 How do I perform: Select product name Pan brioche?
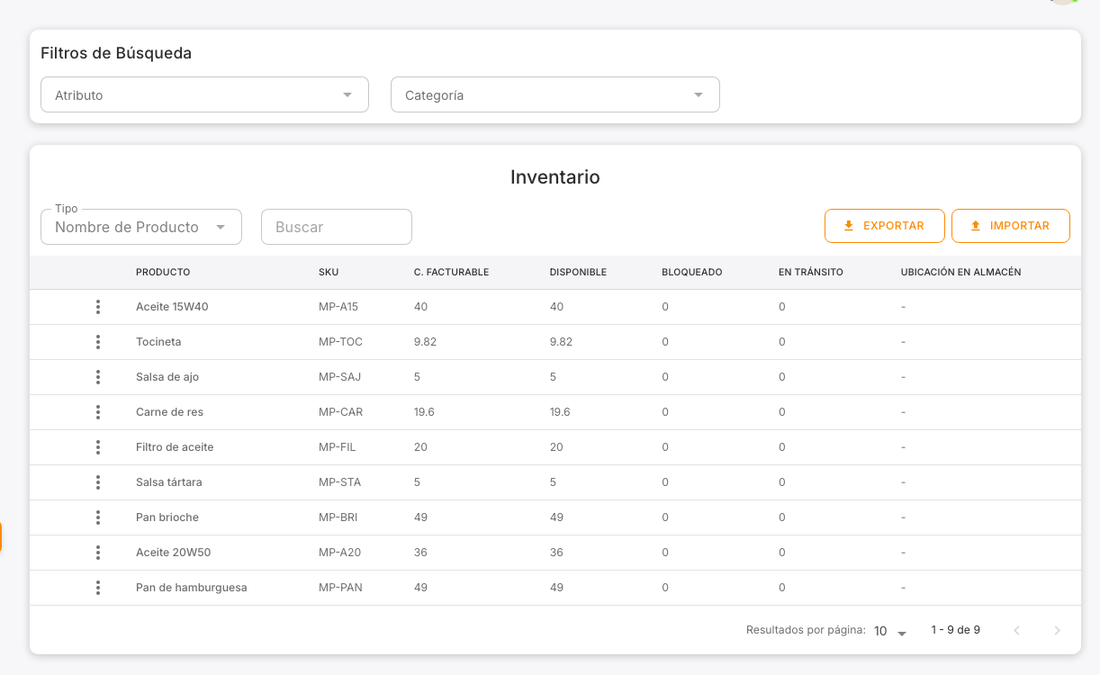point(167,517)
